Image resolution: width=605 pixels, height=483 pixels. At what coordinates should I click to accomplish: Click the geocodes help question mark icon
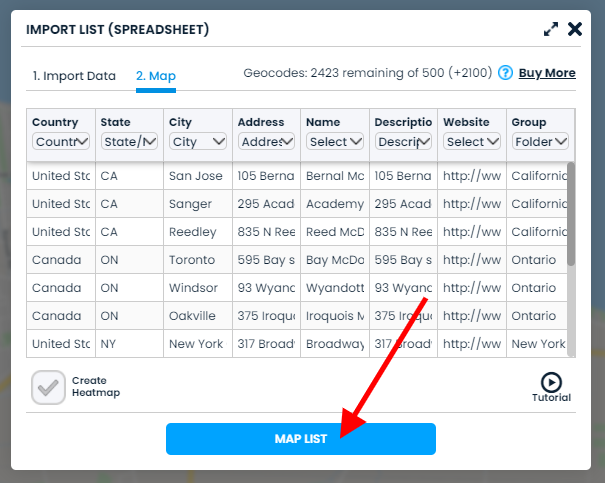tap(505, 73)
